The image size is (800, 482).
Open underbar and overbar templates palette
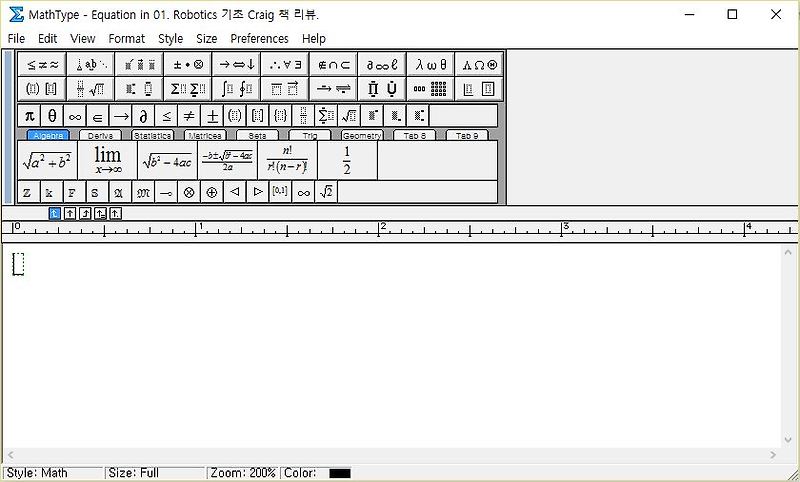pos(285,89)
